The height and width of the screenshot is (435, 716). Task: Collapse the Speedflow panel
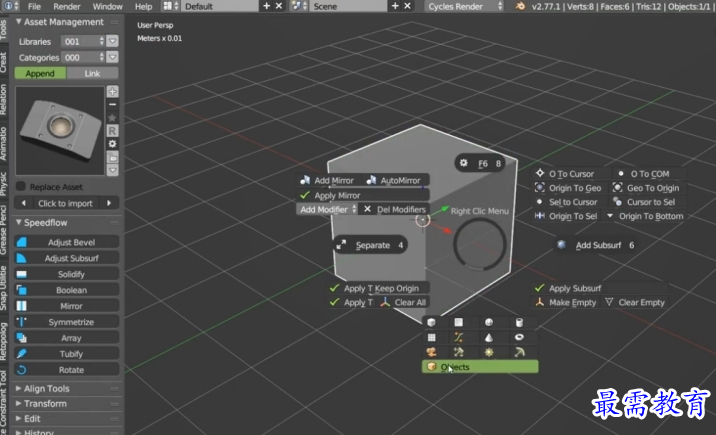[19, 222]
